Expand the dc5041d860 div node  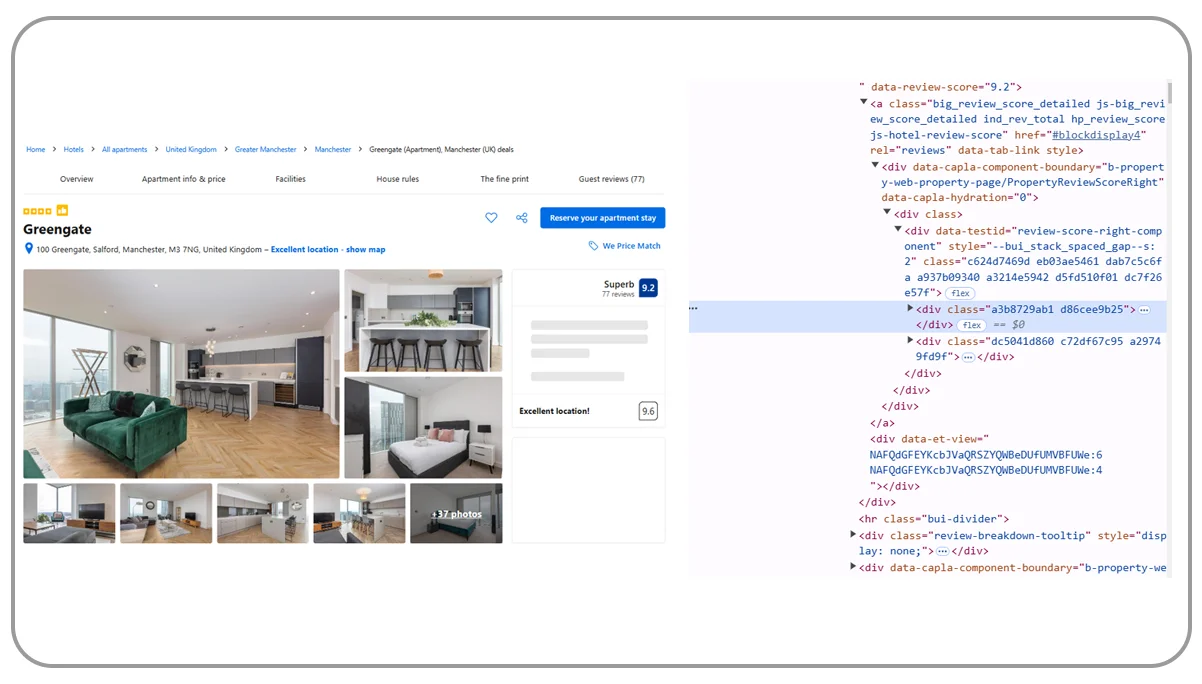910,341
